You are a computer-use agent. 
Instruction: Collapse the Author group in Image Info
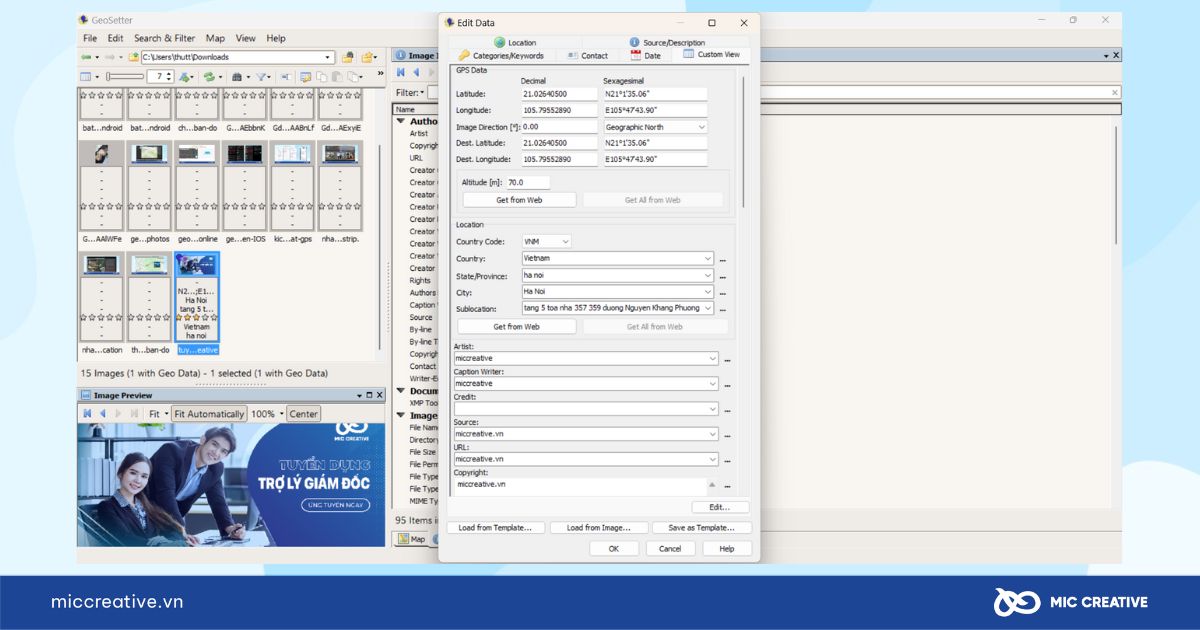point(401,121)
